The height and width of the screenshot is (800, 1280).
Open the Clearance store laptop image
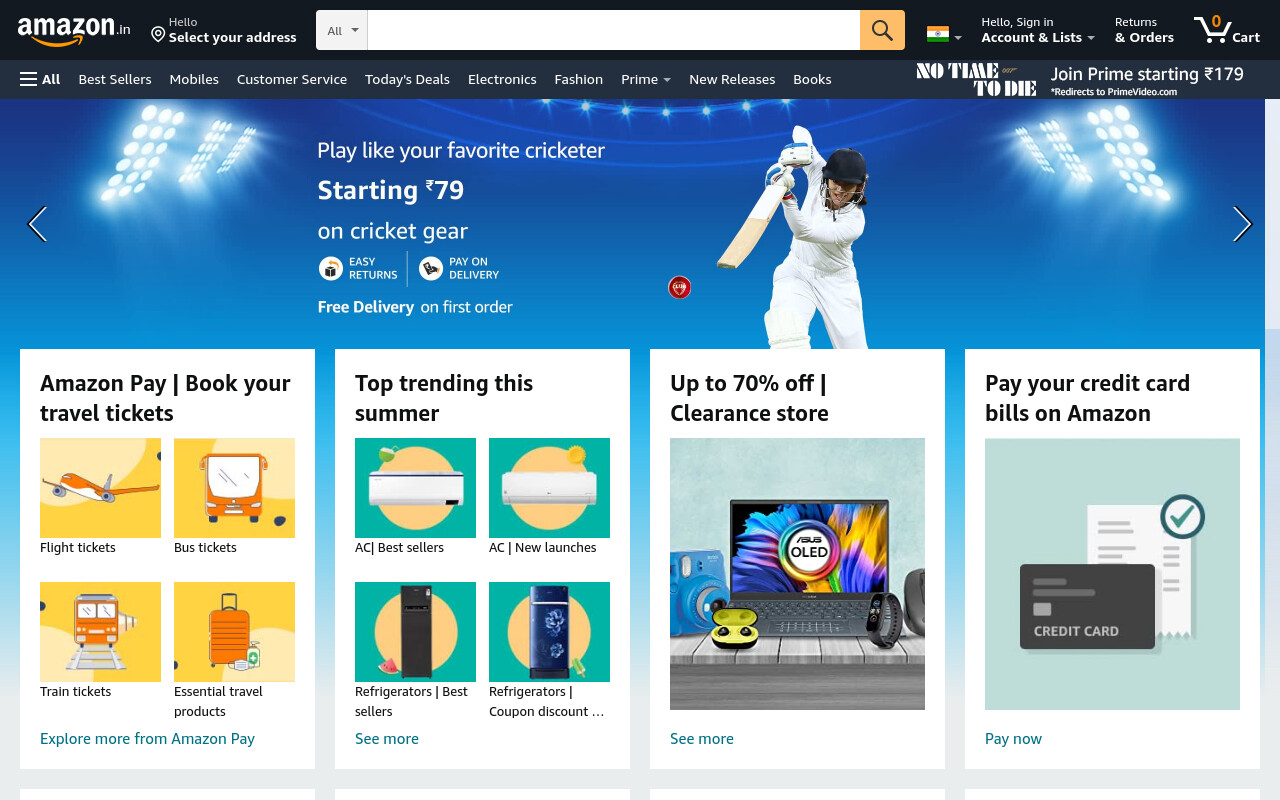point(797,574)
